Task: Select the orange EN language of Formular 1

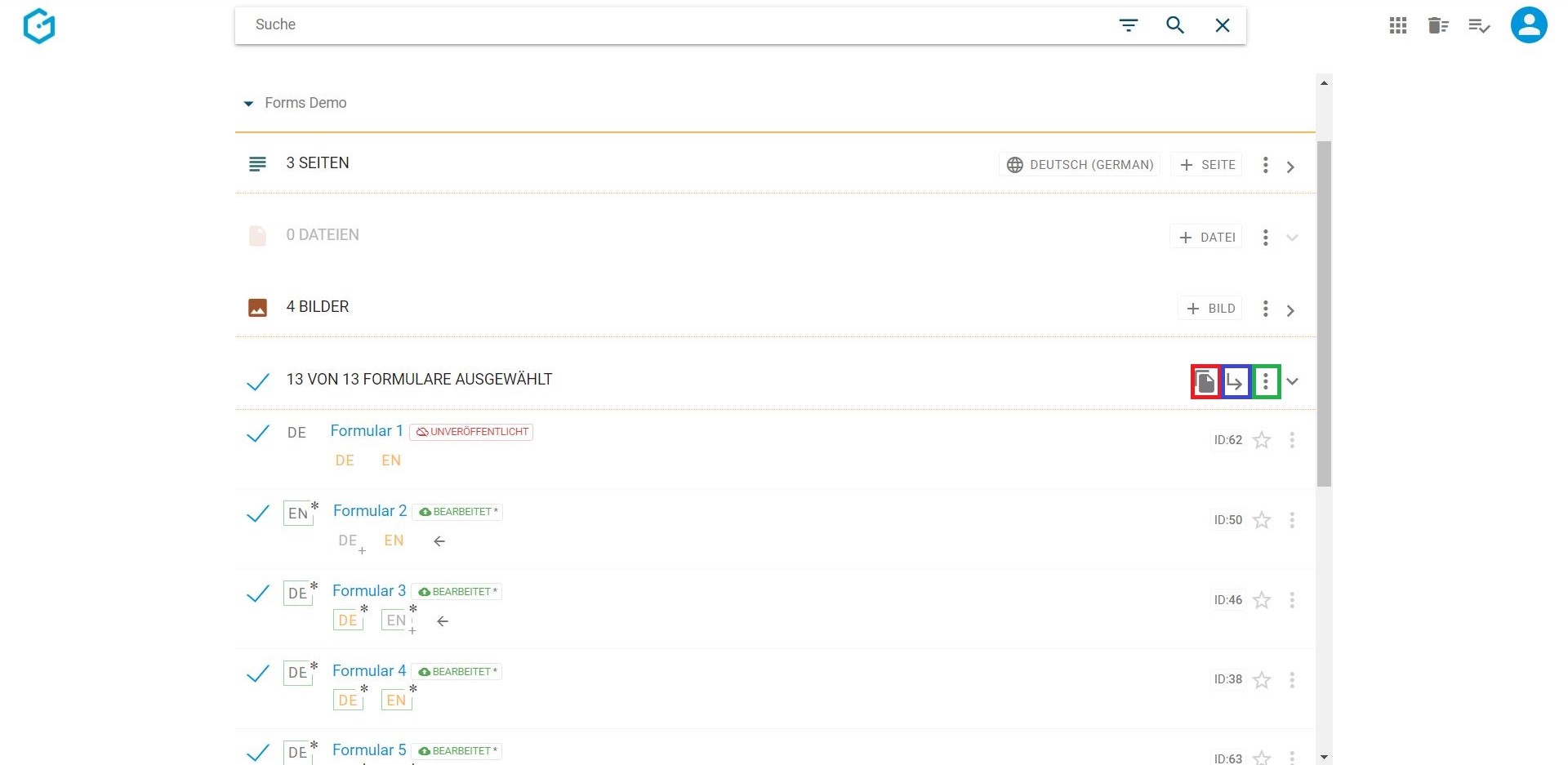Action: tap(391, 460)
